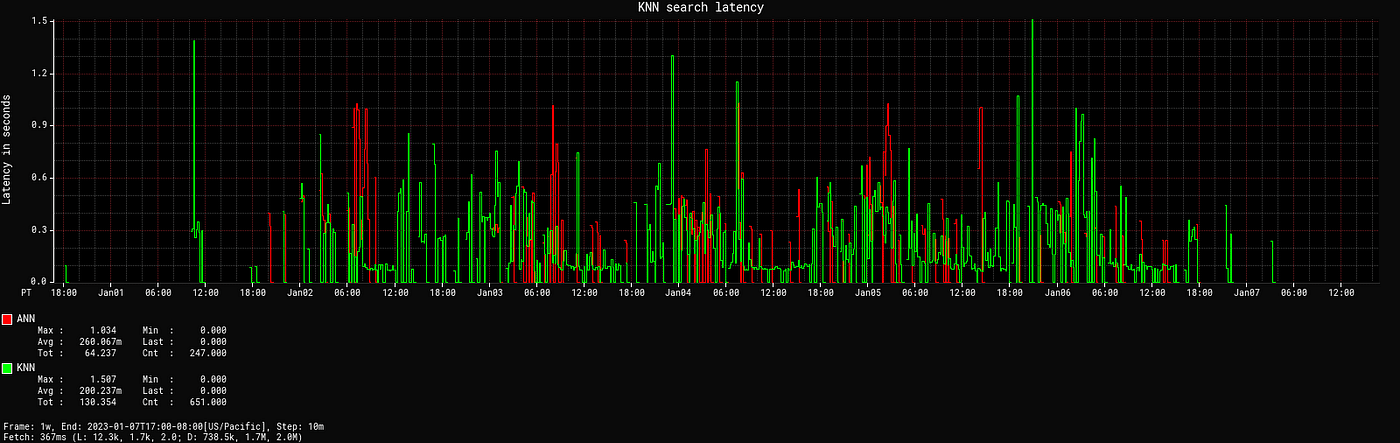Click the ANN Max value 1.034
Image resolution: width=1400 pixels, height=443 pixels.
click(x=103, y=330)
